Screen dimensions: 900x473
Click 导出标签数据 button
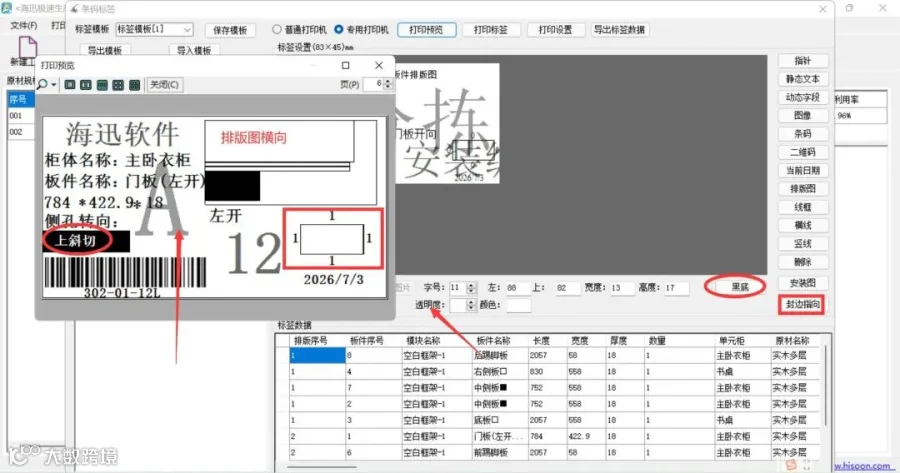tap(620, 29)
